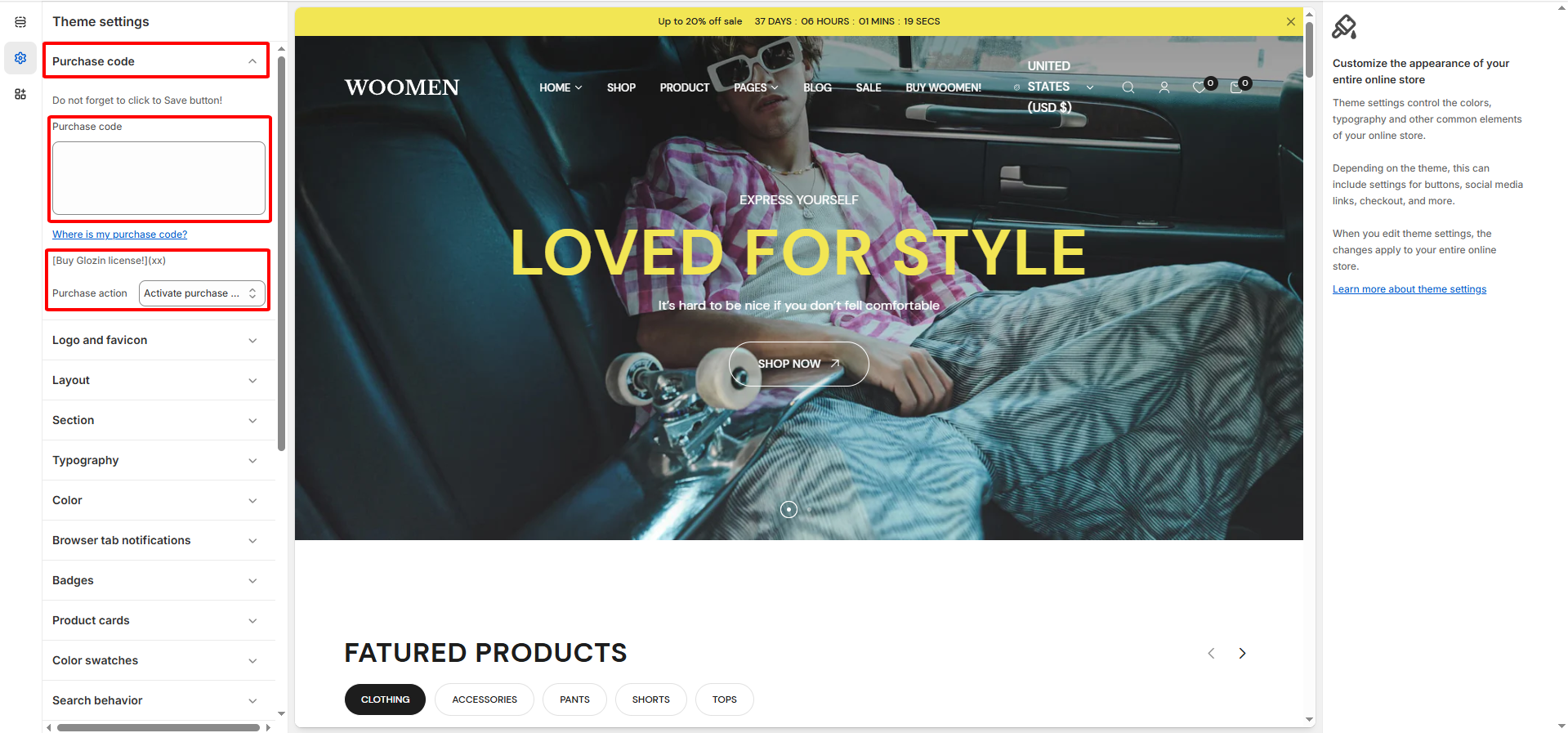Dismiss the sale announcement bar

point(1291,22)
